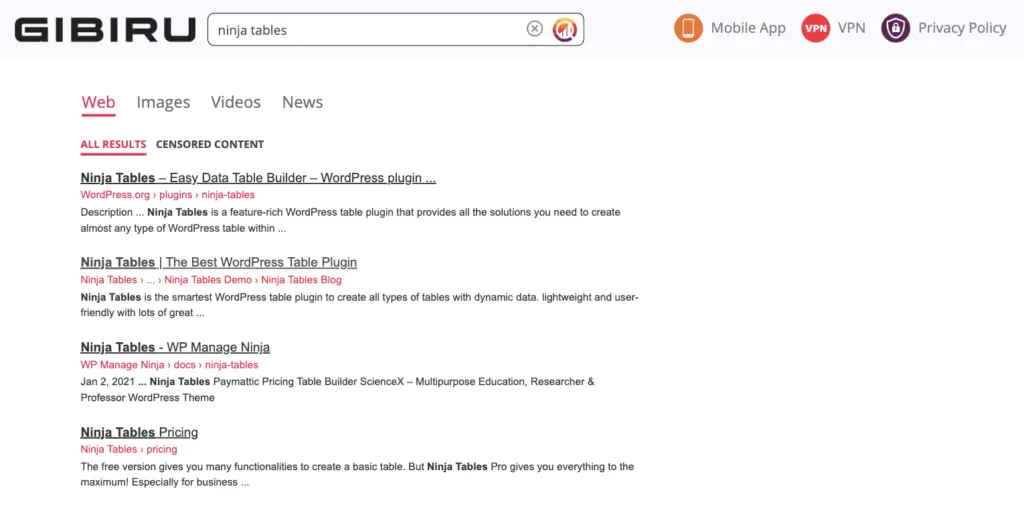Click the "Ninja Tables Demo › Ninja Tables Blog" breadcrumb

[253, 280]
